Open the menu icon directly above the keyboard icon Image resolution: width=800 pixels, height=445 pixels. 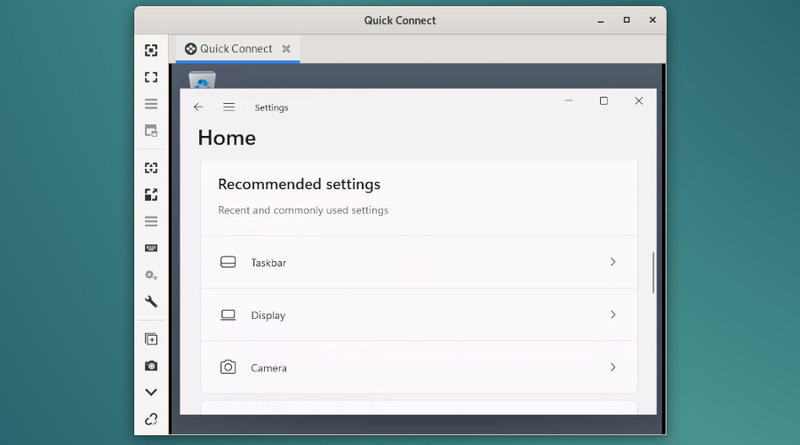pos(151,221)
